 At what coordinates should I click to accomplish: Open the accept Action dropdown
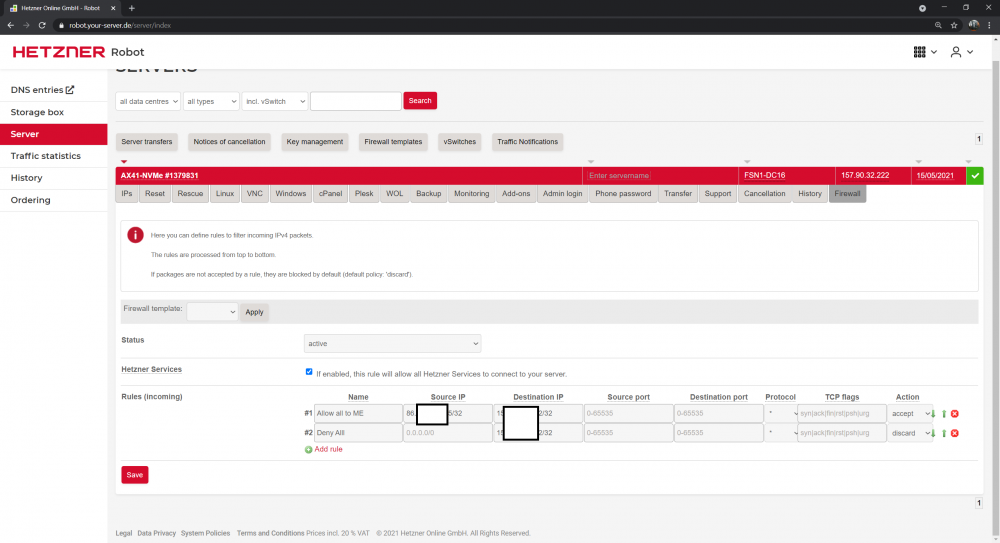point(910,413)
